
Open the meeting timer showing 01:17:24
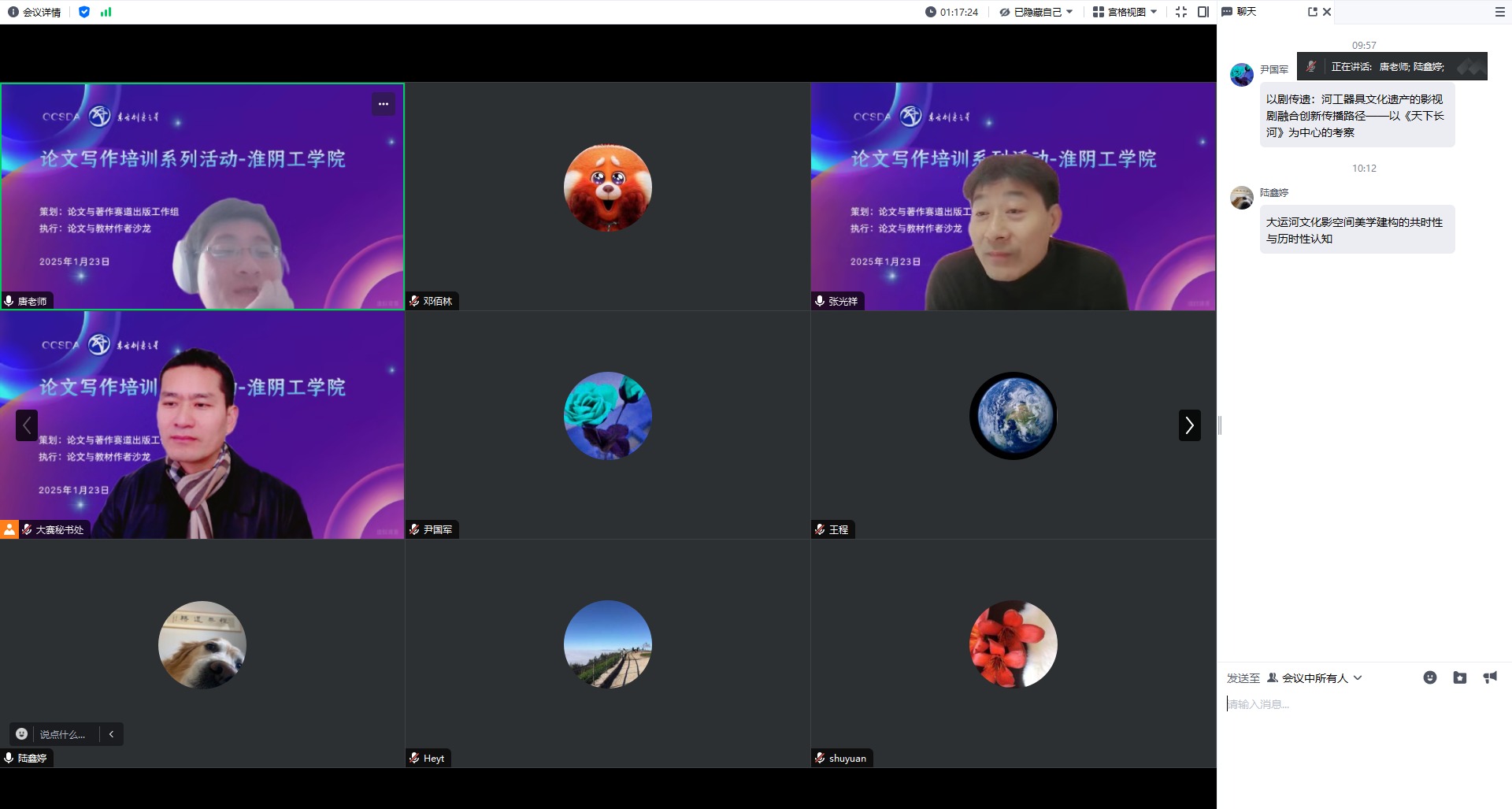(x=952, y=12)
